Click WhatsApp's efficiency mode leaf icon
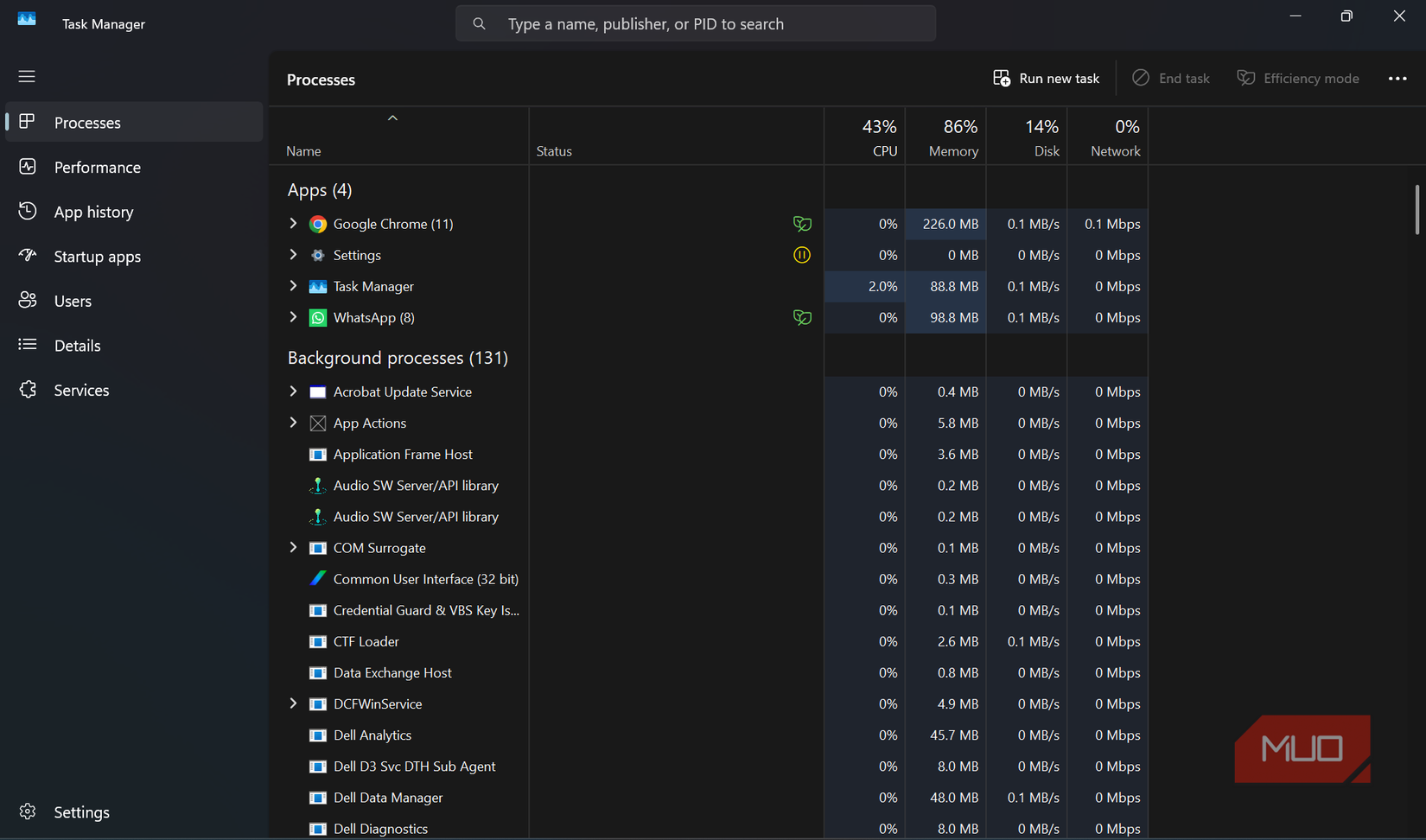Image resolution: width=1426 pixels, height=840 pixels. click(x=802, y=317)
